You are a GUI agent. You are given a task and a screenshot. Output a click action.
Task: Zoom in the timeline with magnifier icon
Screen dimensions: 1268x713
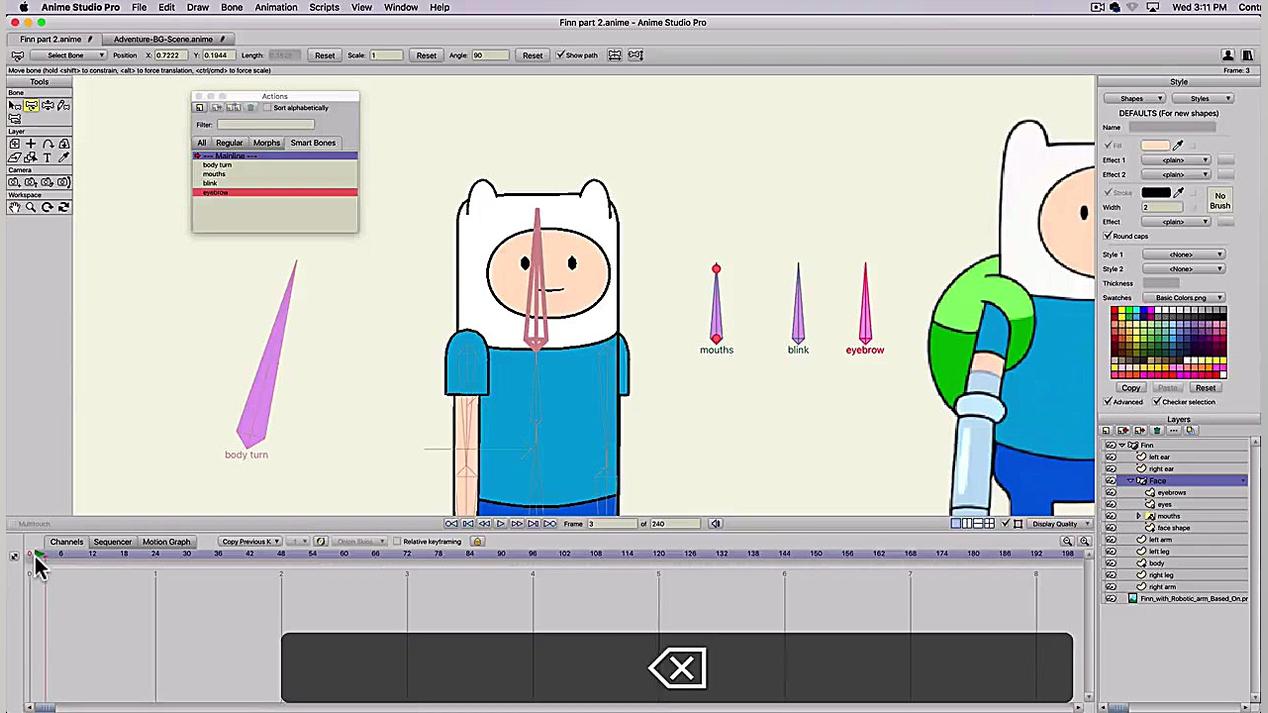[1084, 542]
